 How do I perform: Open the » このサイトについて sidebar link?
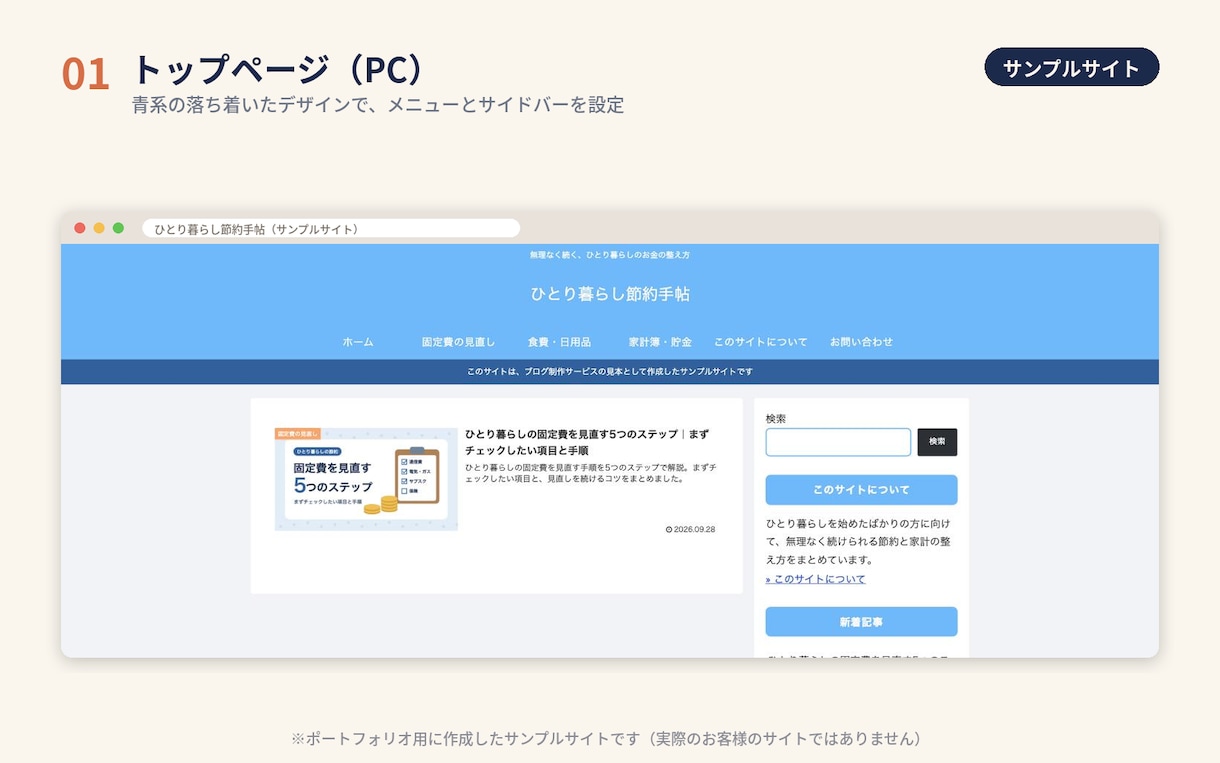coord(815,579)
